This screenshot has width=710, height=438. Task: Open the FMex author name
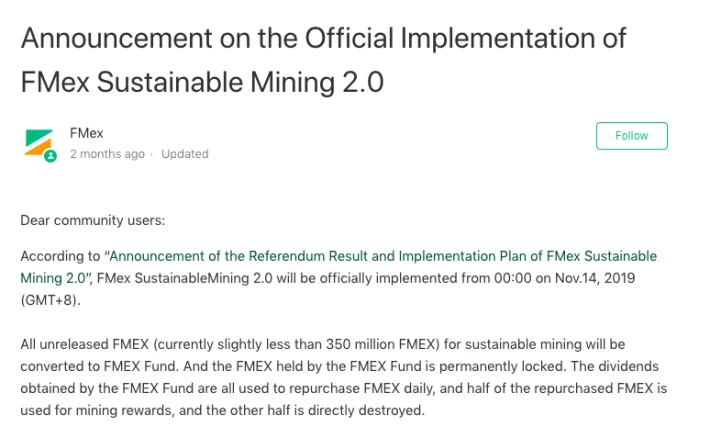(x=86, y=133)
